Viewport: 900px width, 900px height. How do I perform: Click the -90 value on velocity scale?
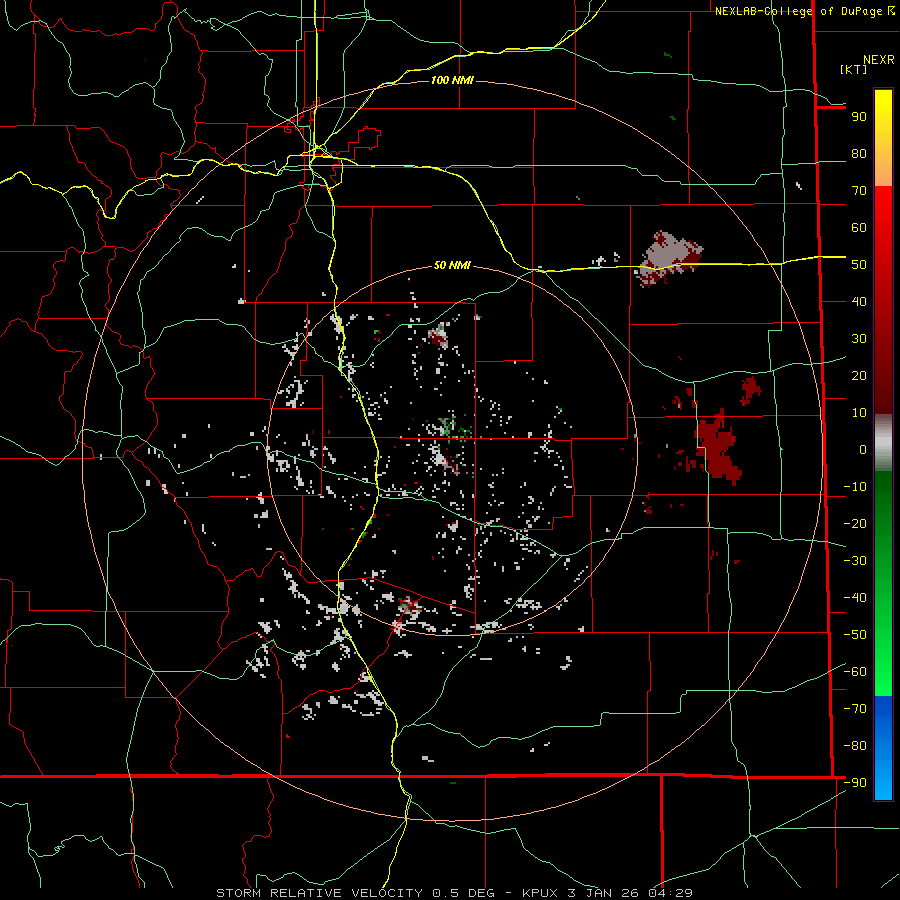(x=855, y=783)
